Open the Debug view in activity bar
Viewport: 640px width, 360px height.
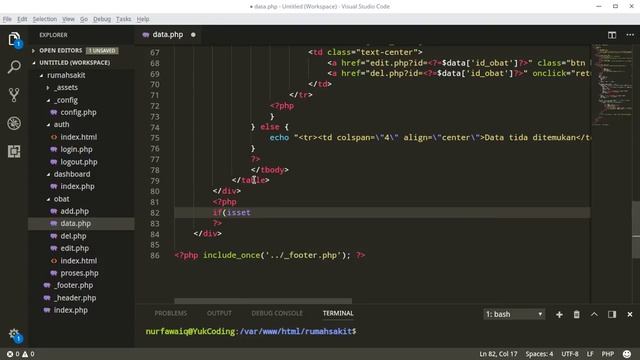pyautogui.click(x=14, y=123)
